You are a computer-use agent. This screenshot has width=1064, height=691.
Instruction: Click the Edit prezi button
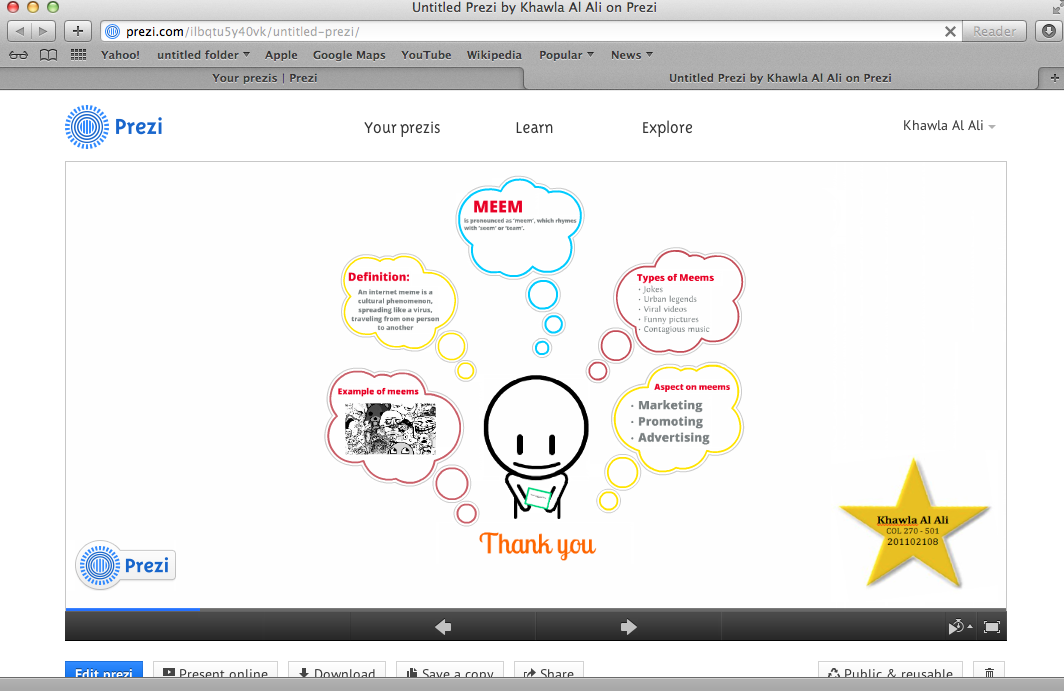(103, 673)
